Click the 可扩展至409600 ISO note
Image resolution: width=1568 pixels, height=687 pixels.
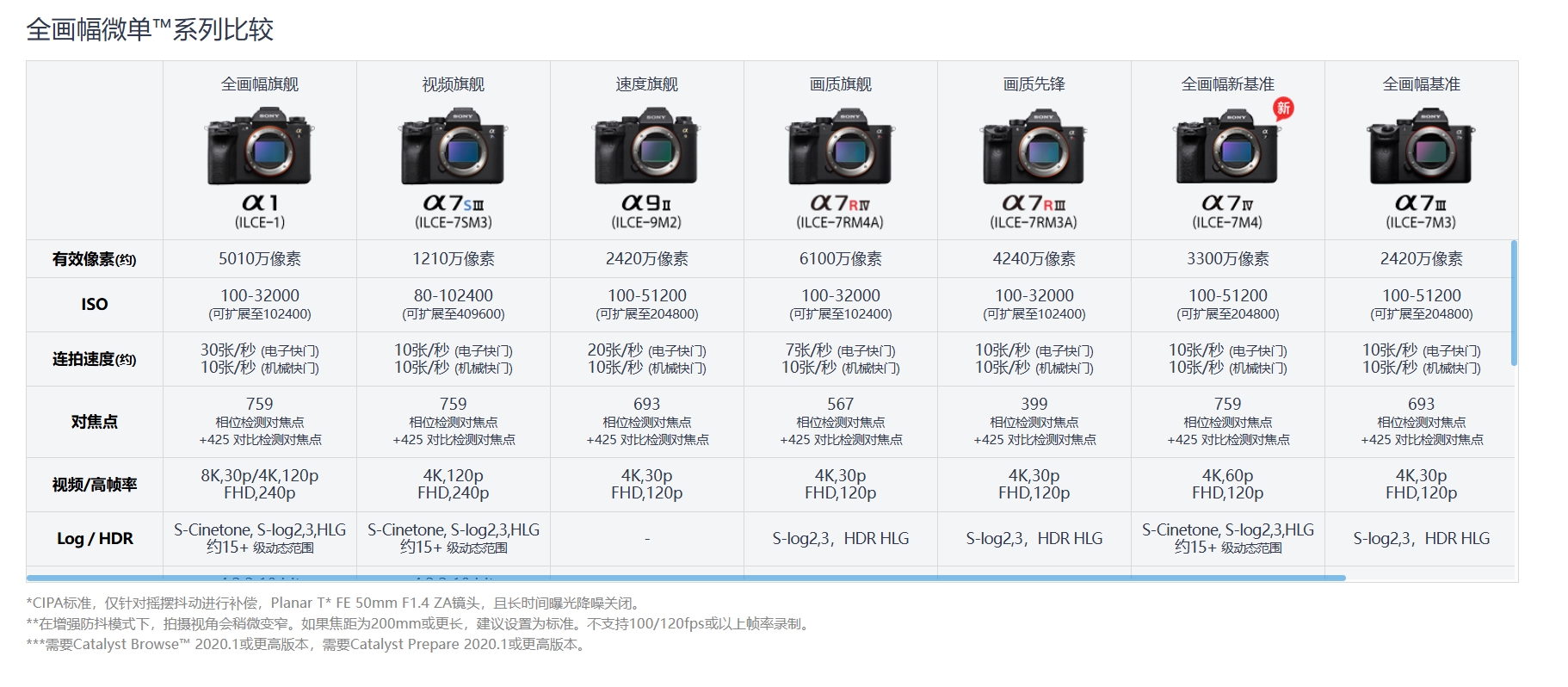(454, 314)
